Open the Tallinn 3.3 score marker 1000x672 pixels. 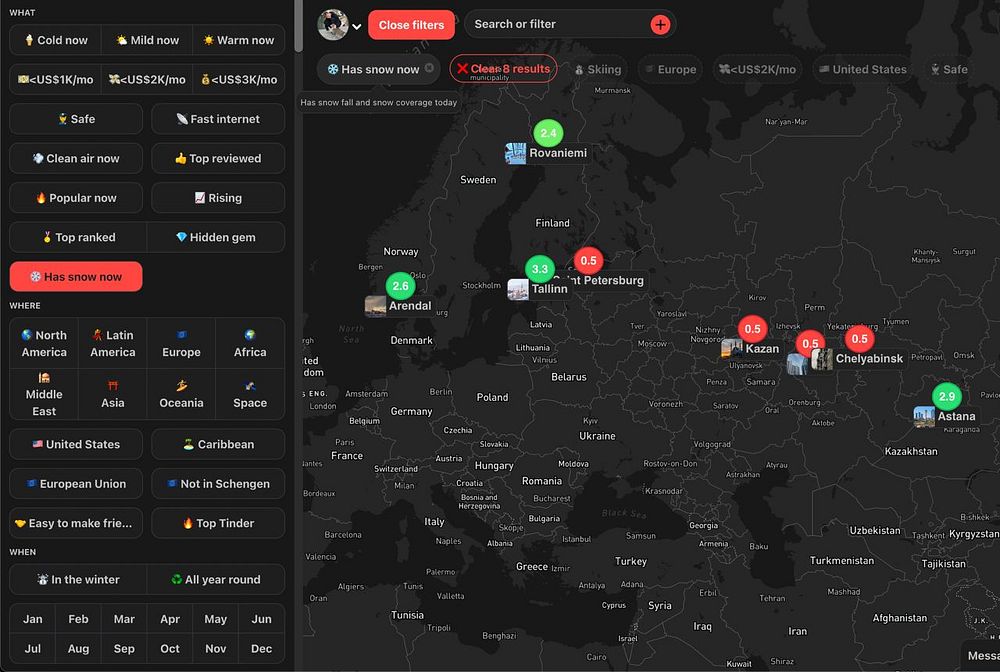tap(540, 269)
